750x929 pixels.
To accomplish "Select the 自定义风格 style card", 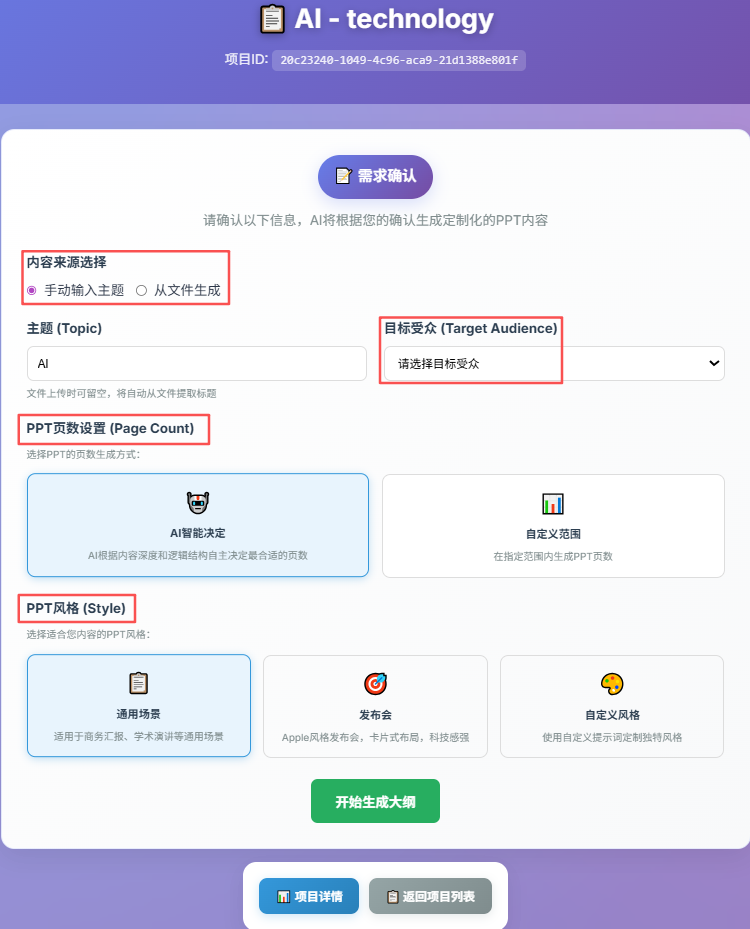I will pyautogui.click(x=612, y=706).
